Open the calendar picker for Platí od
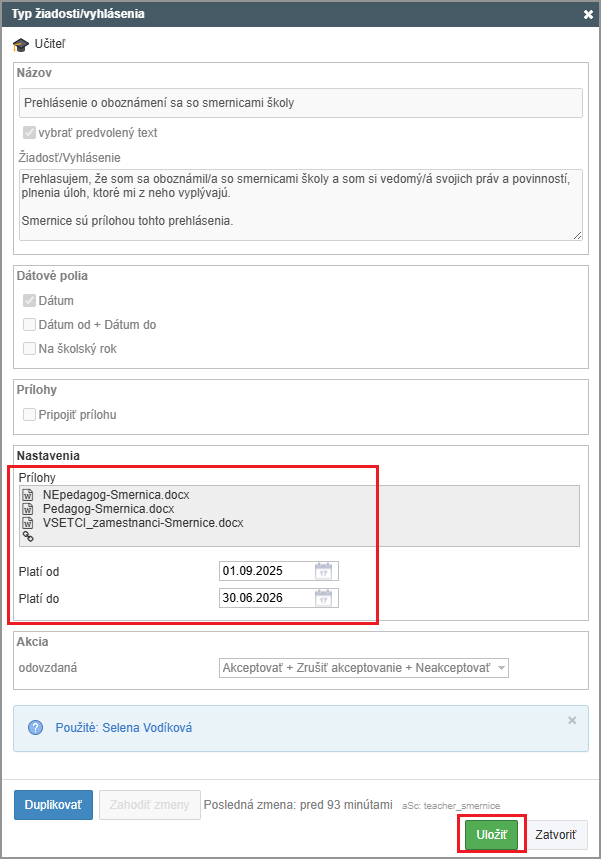601x859 pixels. click(323, 571)
